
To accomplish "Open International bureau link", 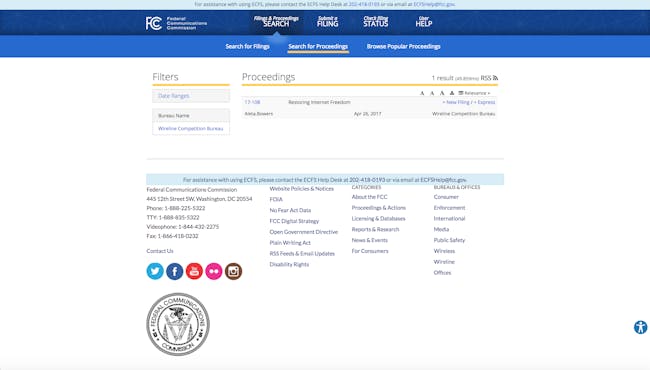I will pos(449,218).
